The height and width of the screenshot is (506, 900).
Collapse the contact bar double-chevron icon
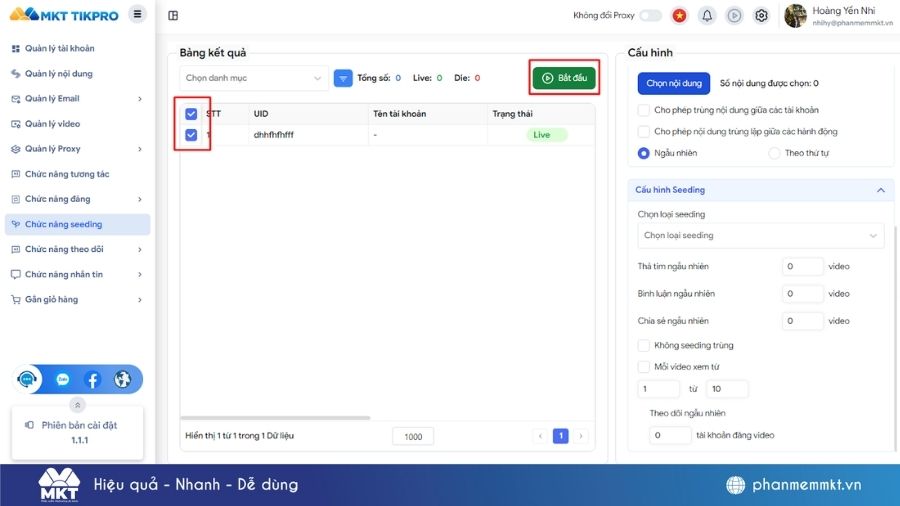(77, 405)
